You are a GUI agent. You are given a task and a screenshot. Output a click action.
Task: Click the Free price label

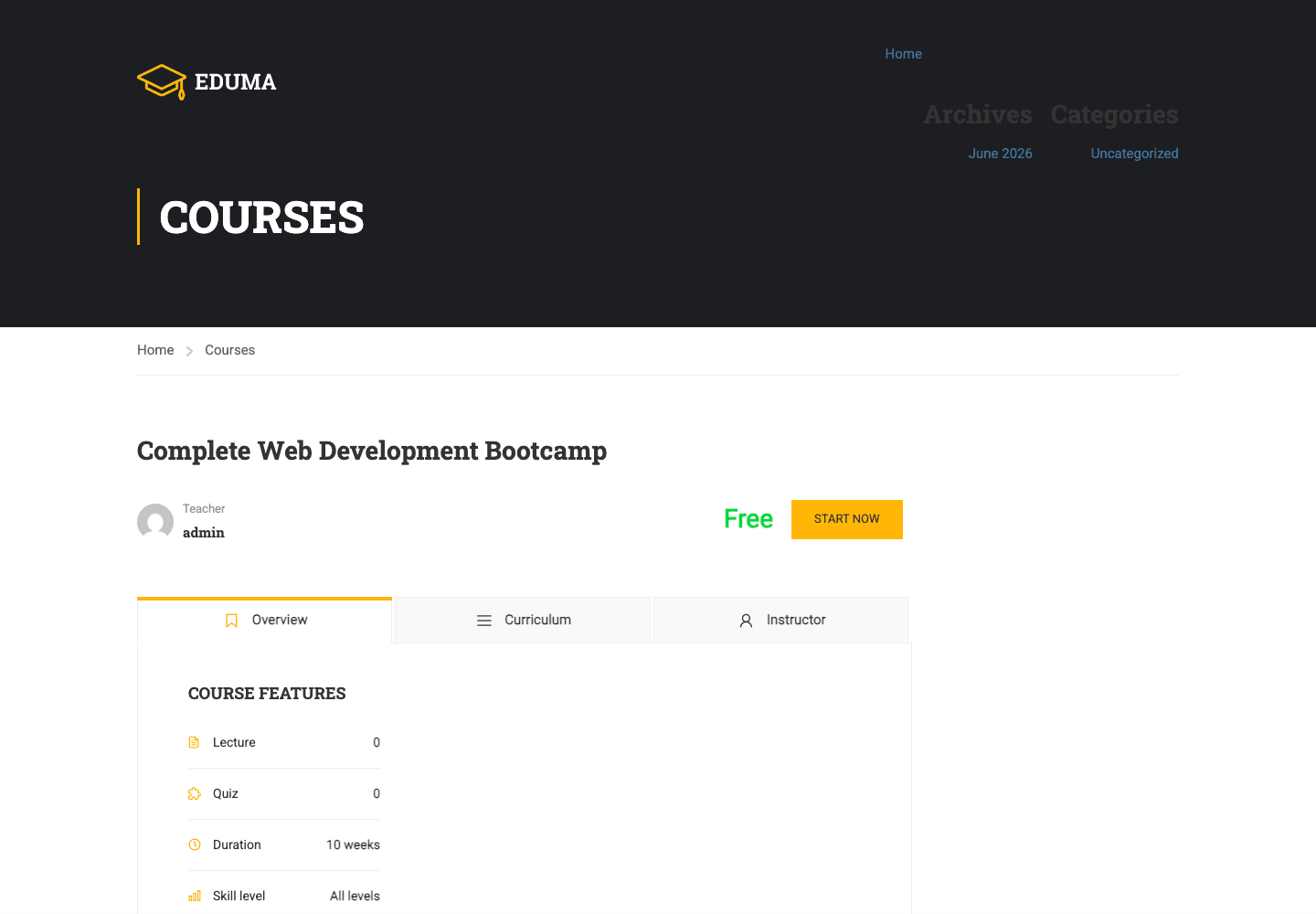(x=748, y=519)
